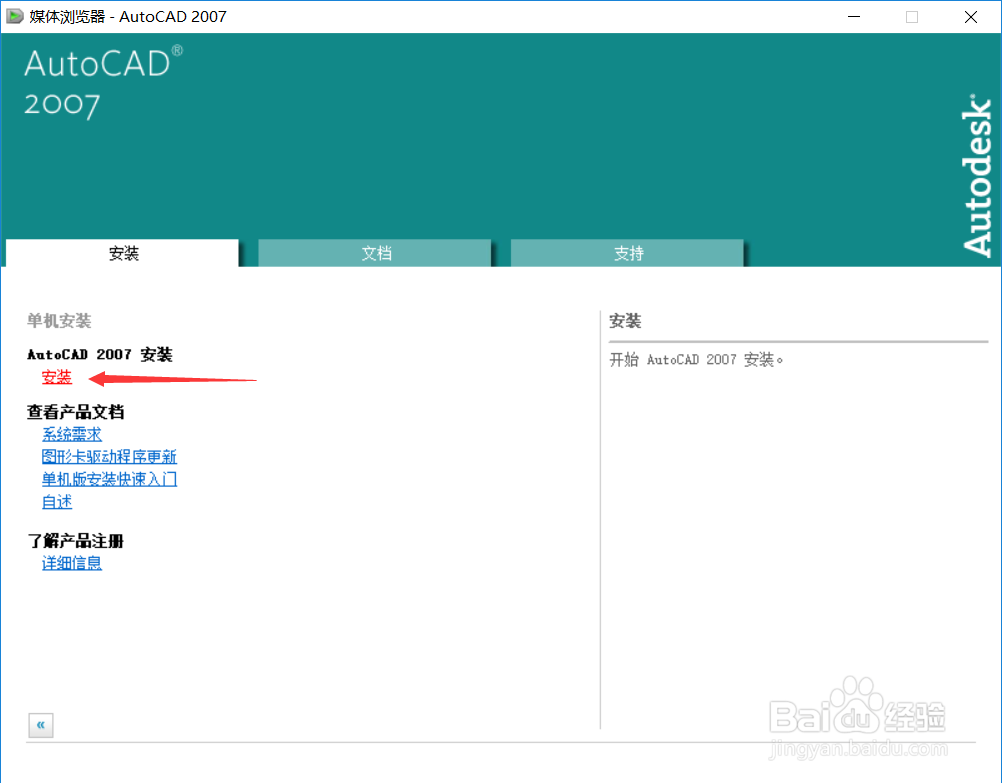Click the 'AutoCAD 2007 安装' heading text
The width and height of the screenshot is (1002, 783).
pyautogui.click(x=100, y=355)
